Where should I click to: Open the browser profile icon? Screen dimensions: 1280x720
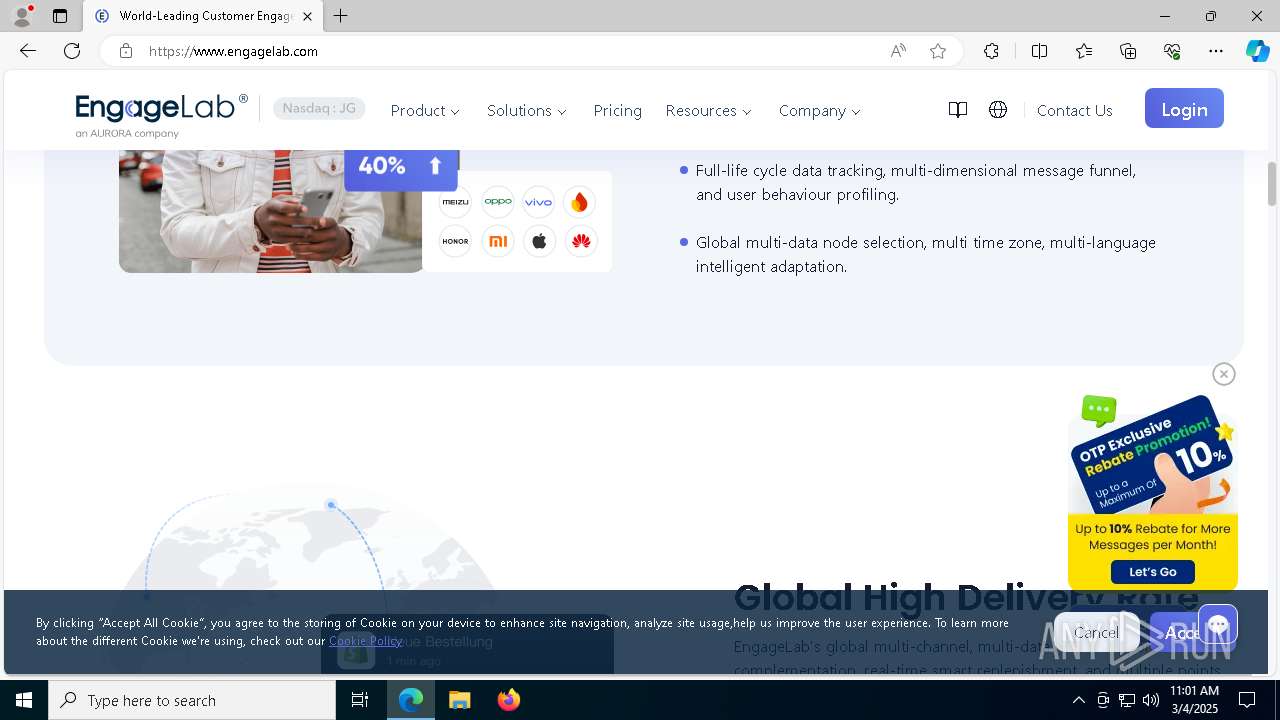tap(22, 16)
